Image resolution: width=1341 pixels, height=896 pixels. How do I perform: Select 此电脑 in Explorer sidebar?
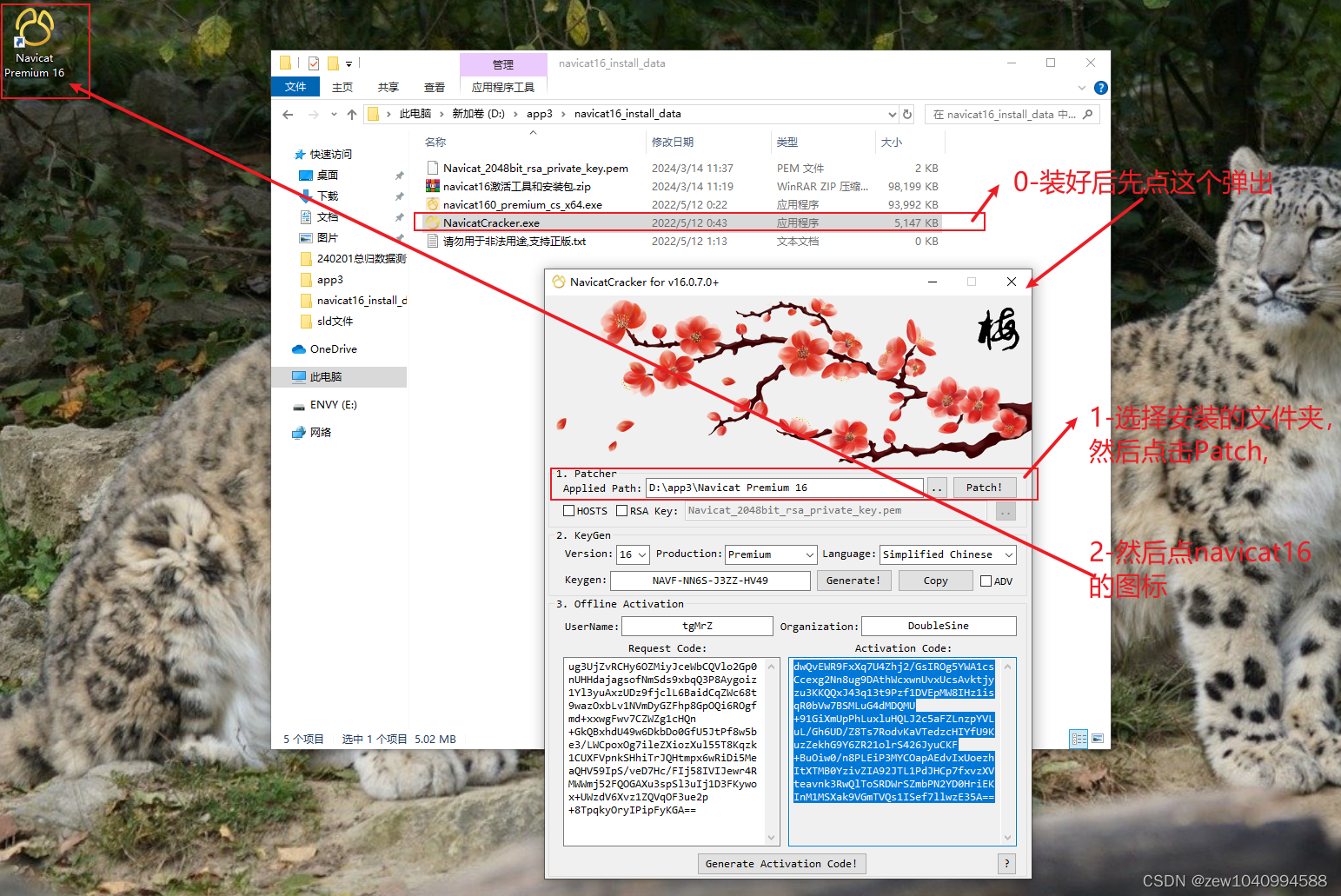point(326,377)
